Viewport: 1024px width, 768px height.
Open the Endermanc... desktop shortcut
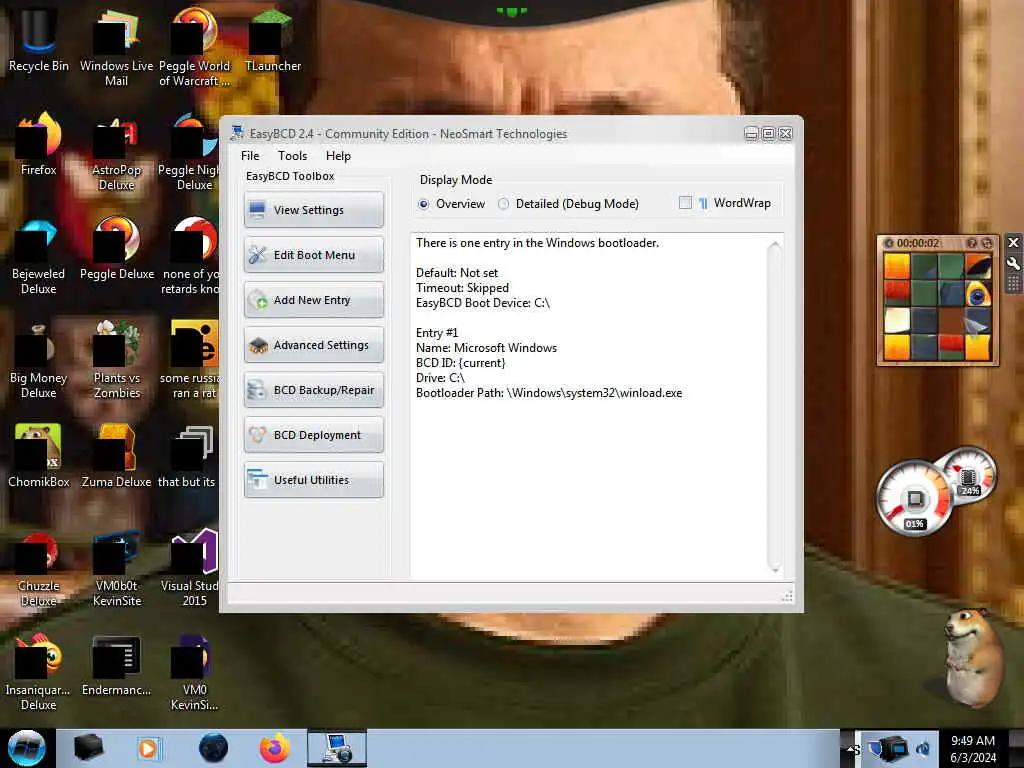(116, 665)
